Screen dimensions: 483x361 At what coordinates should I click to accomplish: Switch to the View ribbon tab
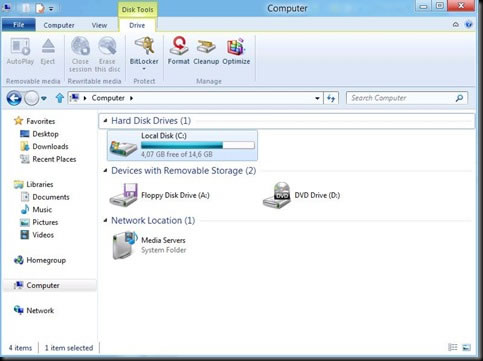coord(99,25)
